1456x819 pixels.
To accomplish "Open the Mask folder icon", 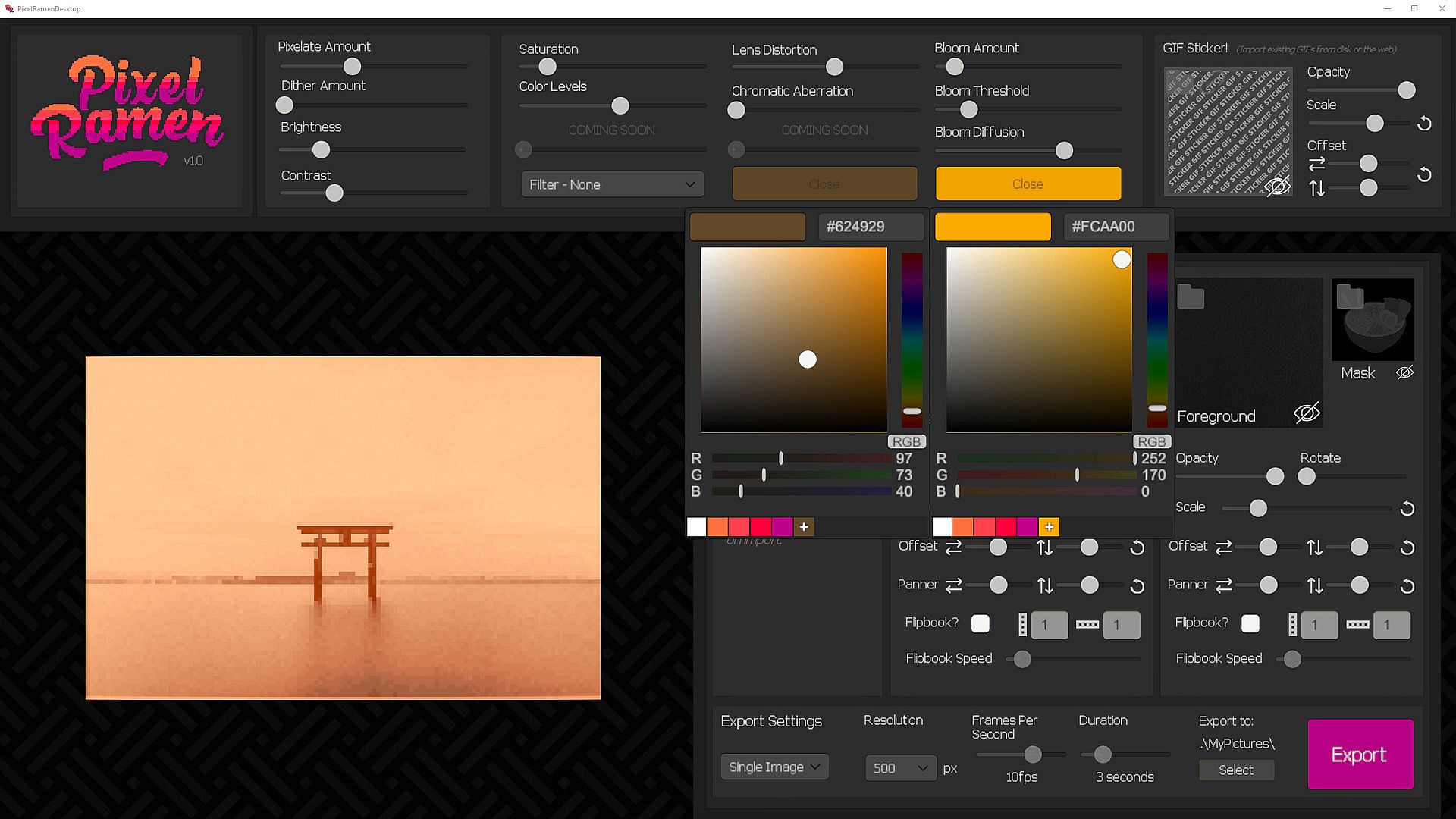I will coord(1349,297).
